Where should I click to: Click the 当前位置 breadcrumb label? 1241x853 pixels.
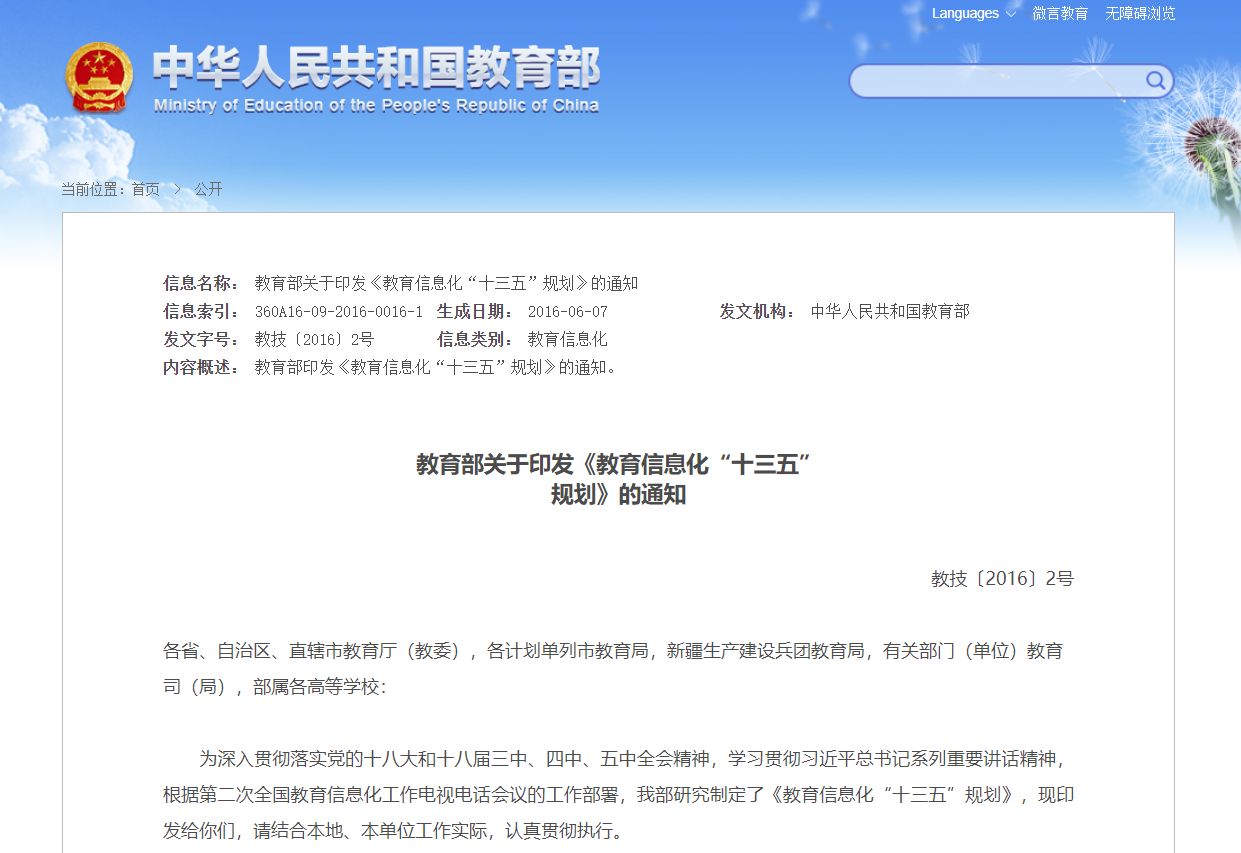click(x=94, y=189)
